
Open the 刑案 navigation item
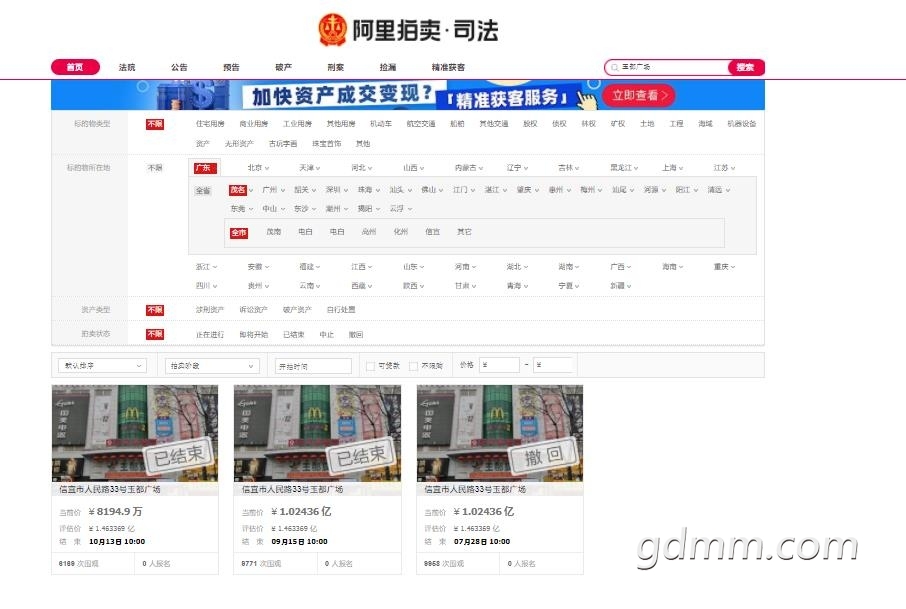pyautogui.click(x=335, y=67)
